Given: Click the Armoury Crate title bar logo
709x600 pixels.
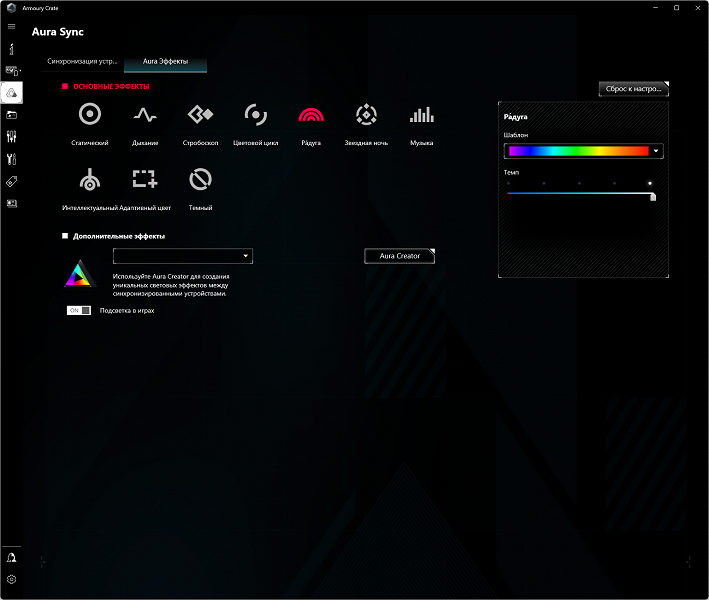Looking at the screenshot, I should point(12,8).
